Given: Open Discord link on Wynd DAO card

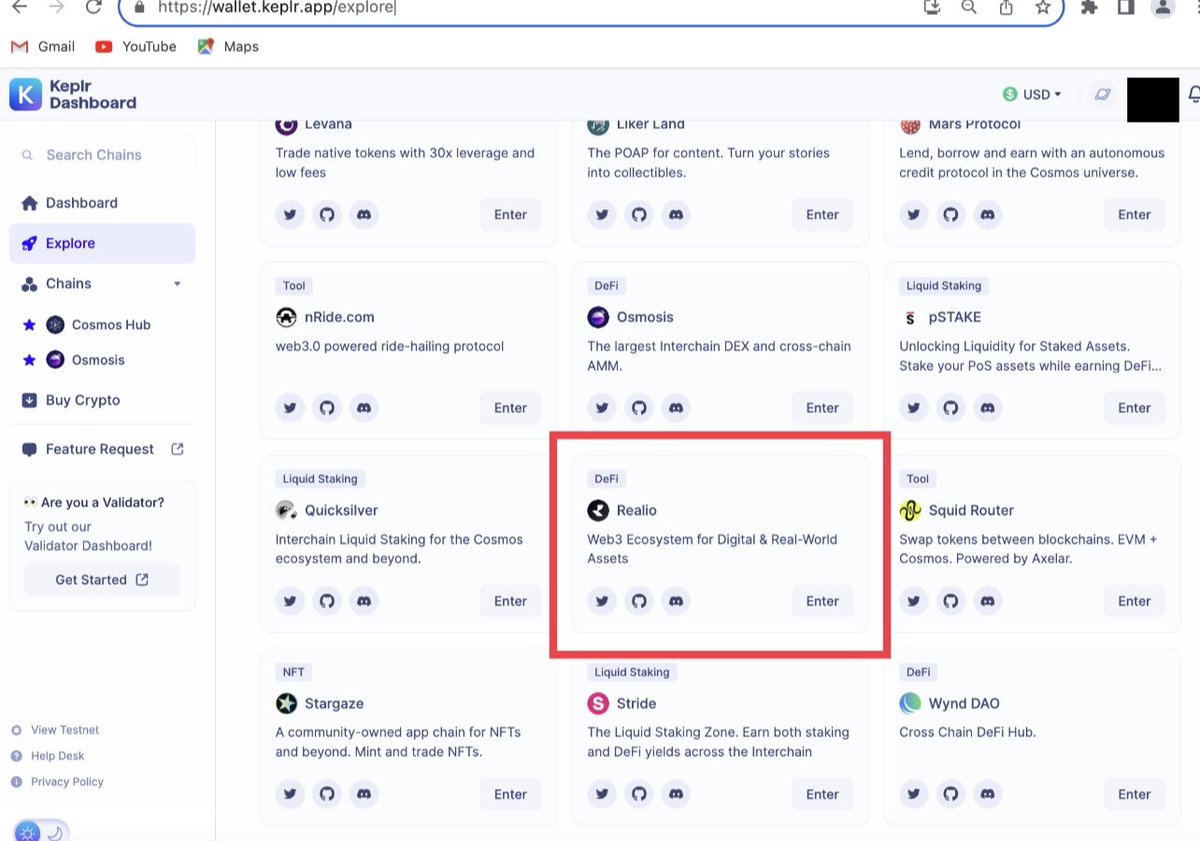Looking at the screenshot, I should [988, 794].
